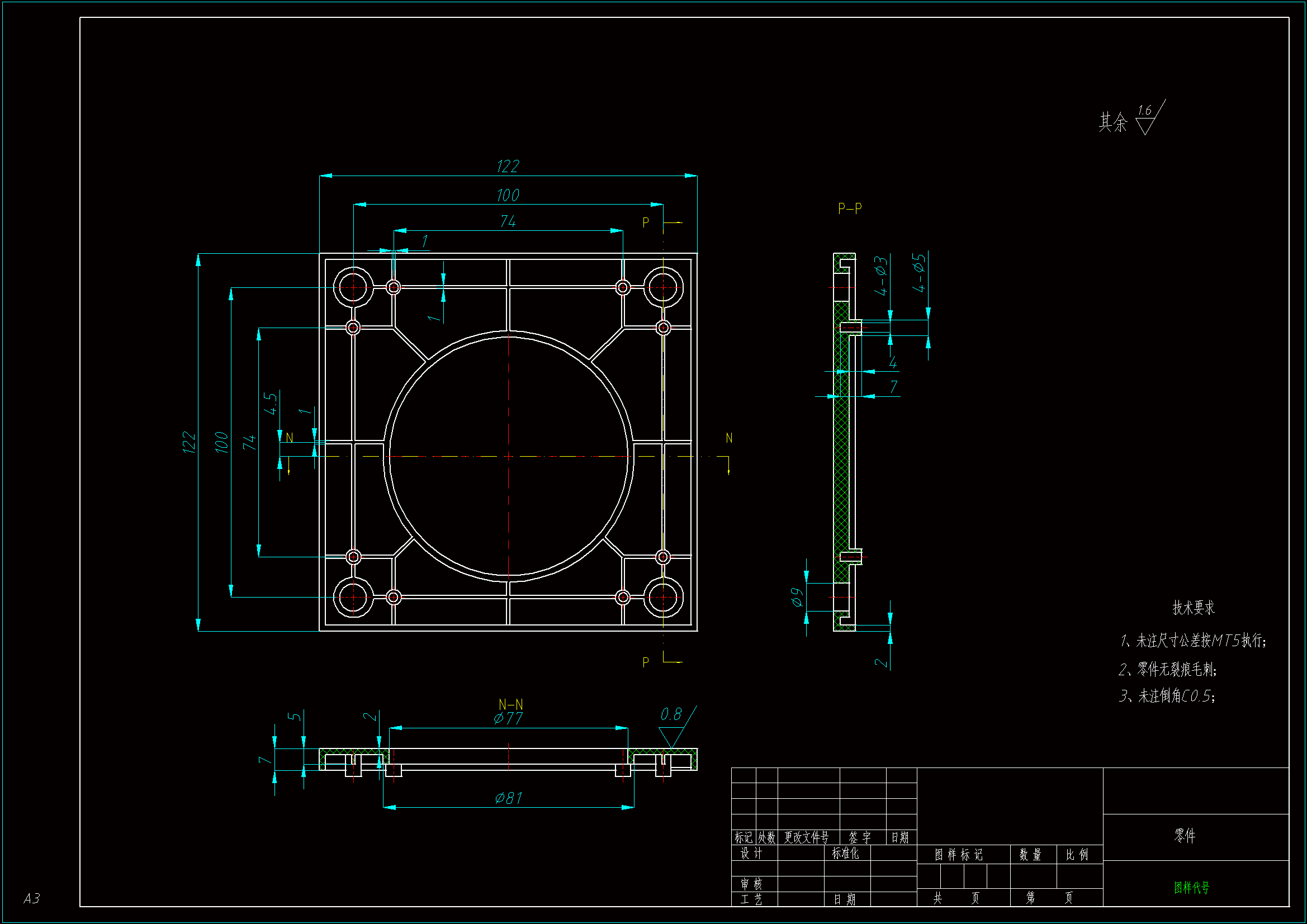This screenshot has width=1307, height=924.
Task: Select the N-N section view label
Action: click(510, 704)
